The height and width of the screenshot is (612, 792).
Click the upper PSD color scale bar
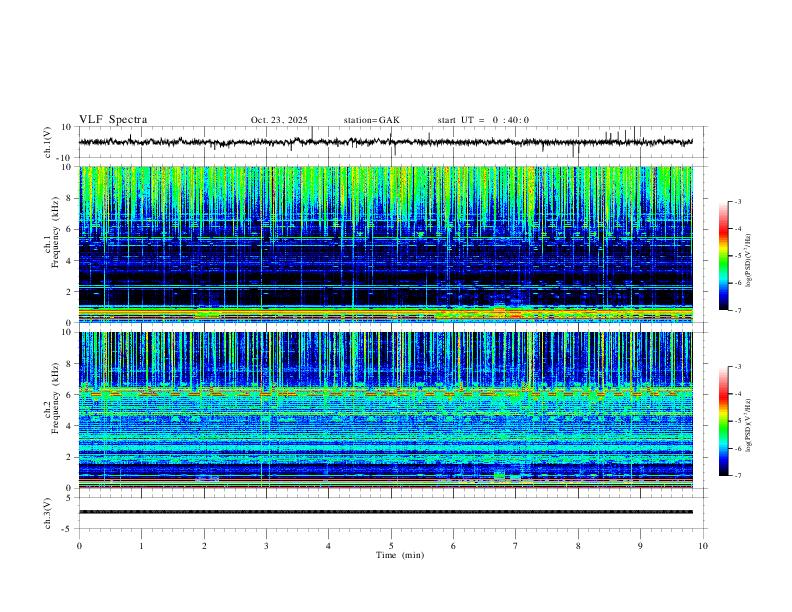(x=723, y=256)
